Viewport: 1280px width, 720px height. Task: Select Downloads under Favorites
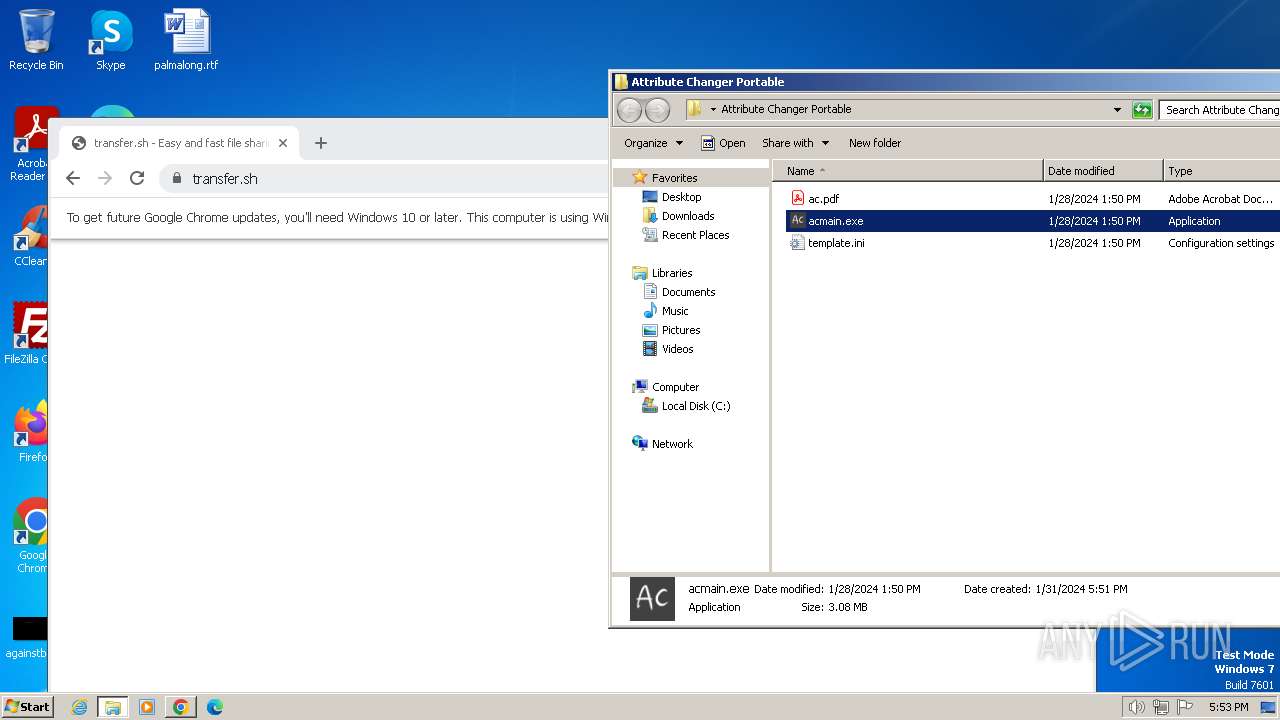pos(687,216)
